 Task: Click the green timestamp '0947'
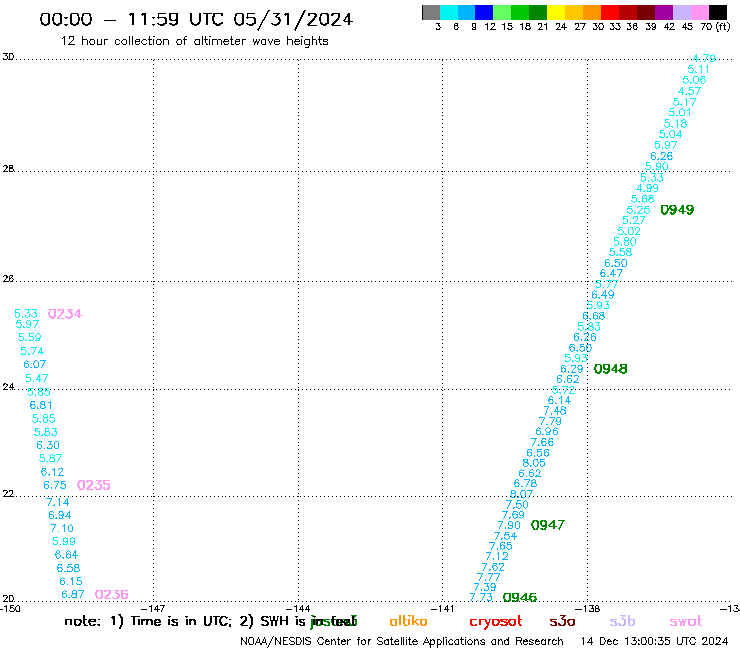click(x=547, y=525)
